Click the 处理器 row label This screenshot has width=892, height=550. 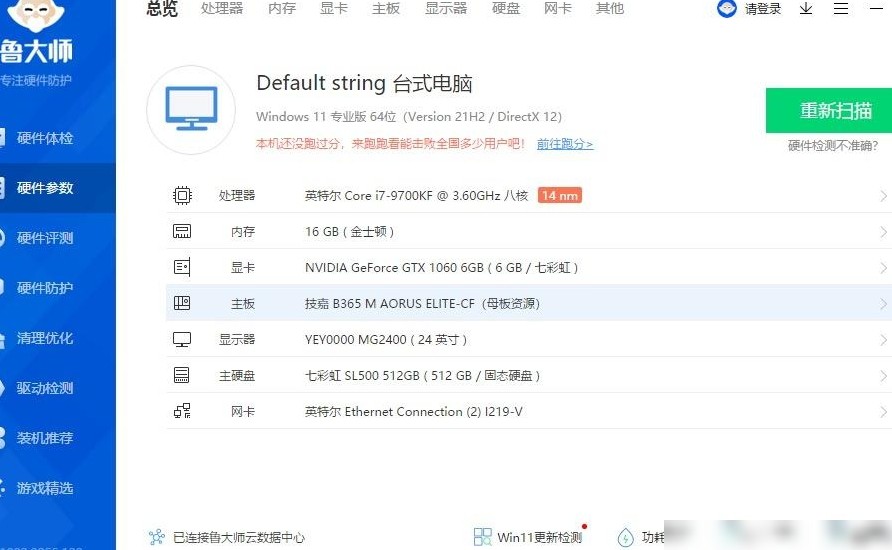tap(237, 196)
